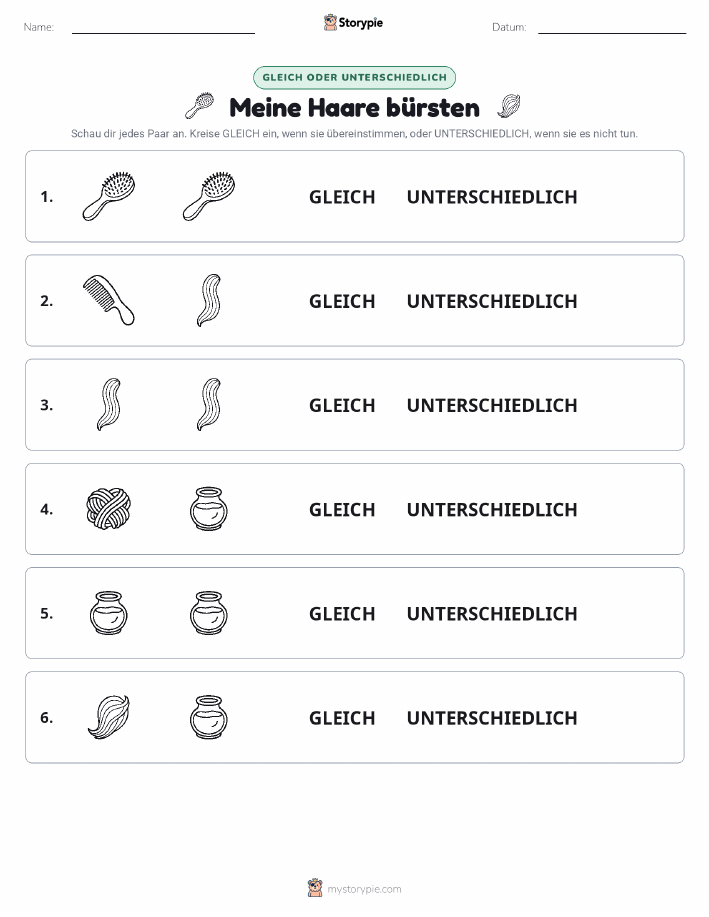This screenshot has width=709, height=917.
Task: Choose UNTERSCHIEDLICH for row 6
Action: [x=492, y=718]
